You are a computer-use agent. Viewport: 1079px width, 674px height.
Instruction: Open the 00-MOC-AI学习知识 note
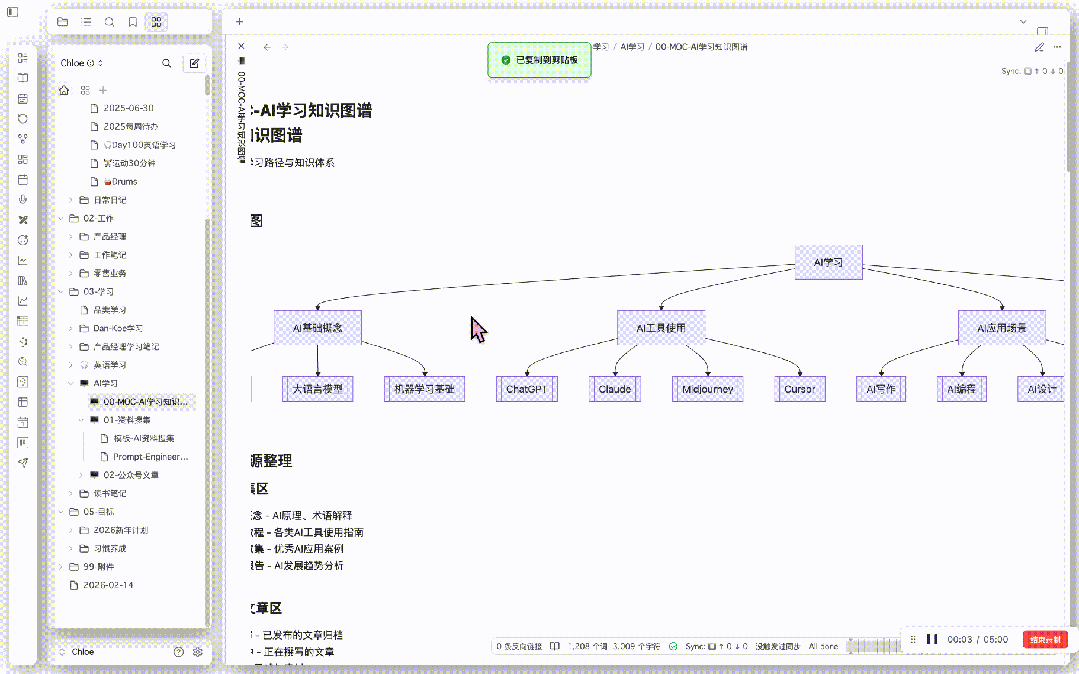[x=142, y=401]
